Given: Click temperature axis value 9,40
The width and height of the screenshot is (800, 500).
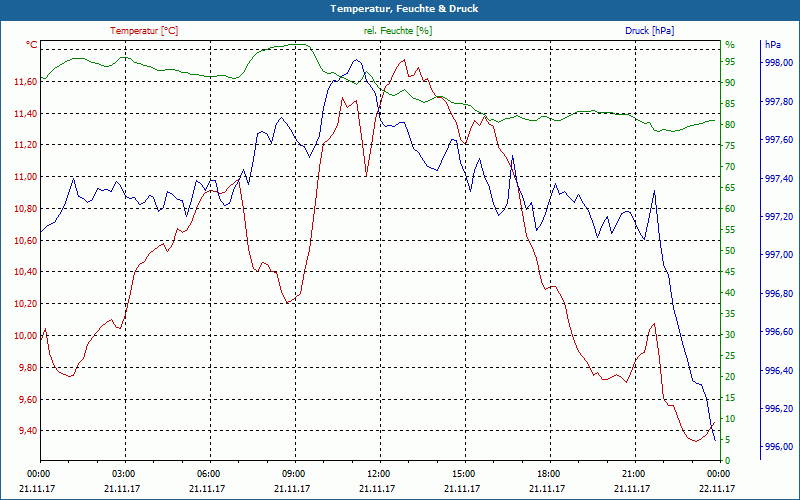Looking at the screenshot, I should pyautogui.click(x=28, y=431).
